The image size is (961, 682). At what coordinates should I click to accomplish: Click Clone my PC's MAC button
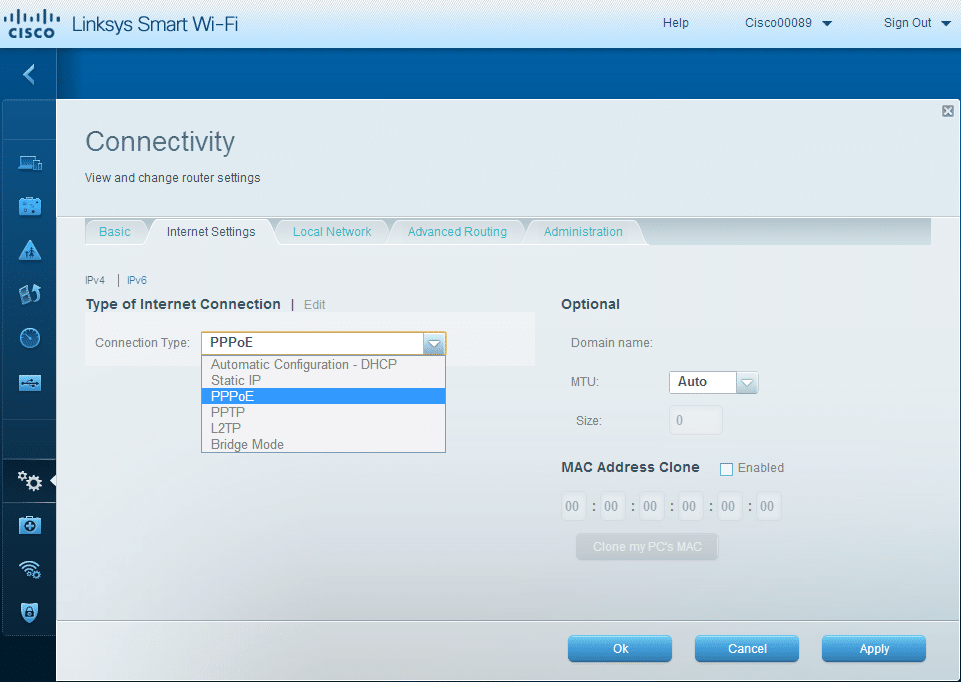(647, 547)
